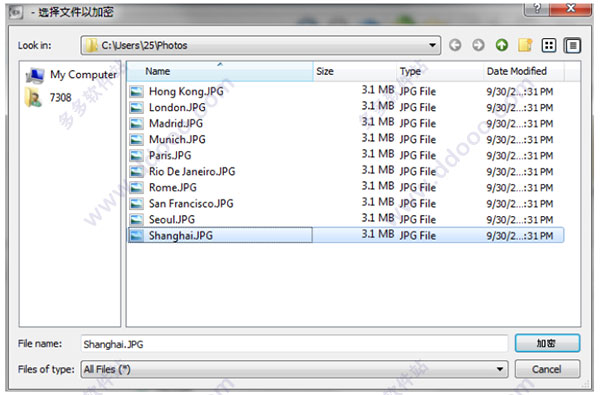Select Paris.JPG file name

click(170, 156)
